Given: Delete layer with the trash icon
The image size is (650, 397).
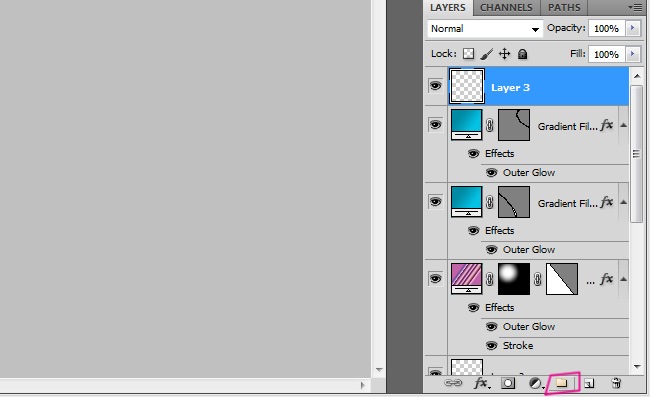Looking at the screenshot, I should (x=616, y=383).
